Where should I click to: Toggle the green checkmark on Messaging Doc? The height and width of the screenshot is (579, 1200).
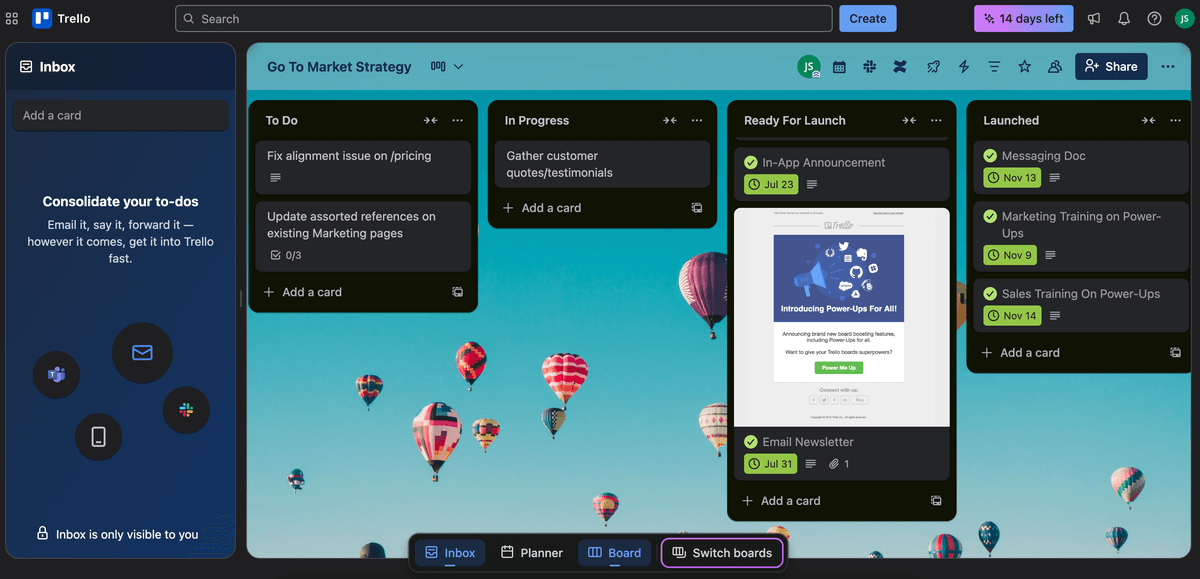click(x=992, y=155)
